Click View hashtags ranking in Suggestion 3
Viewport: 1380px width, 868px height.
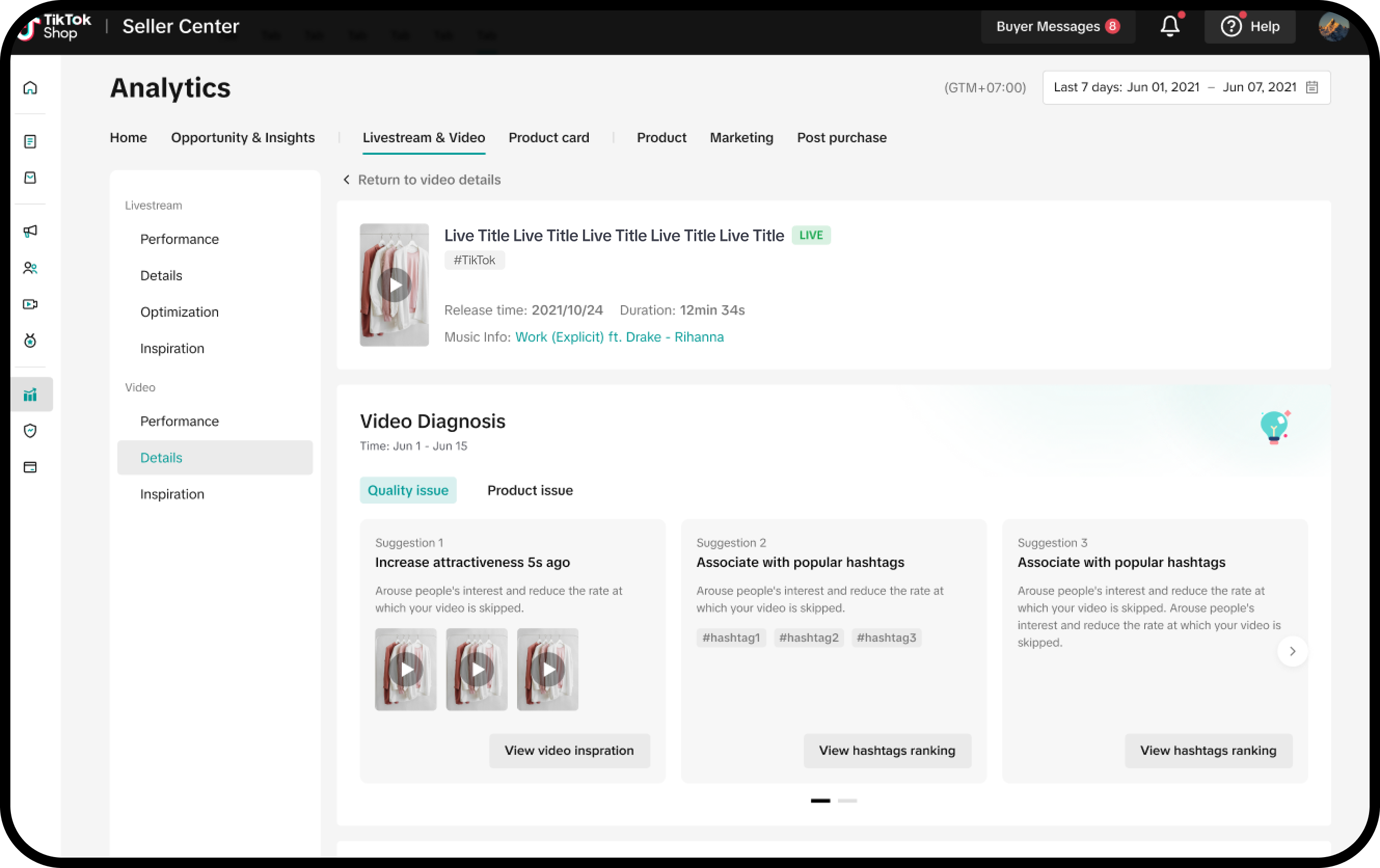pos(1208,751)
